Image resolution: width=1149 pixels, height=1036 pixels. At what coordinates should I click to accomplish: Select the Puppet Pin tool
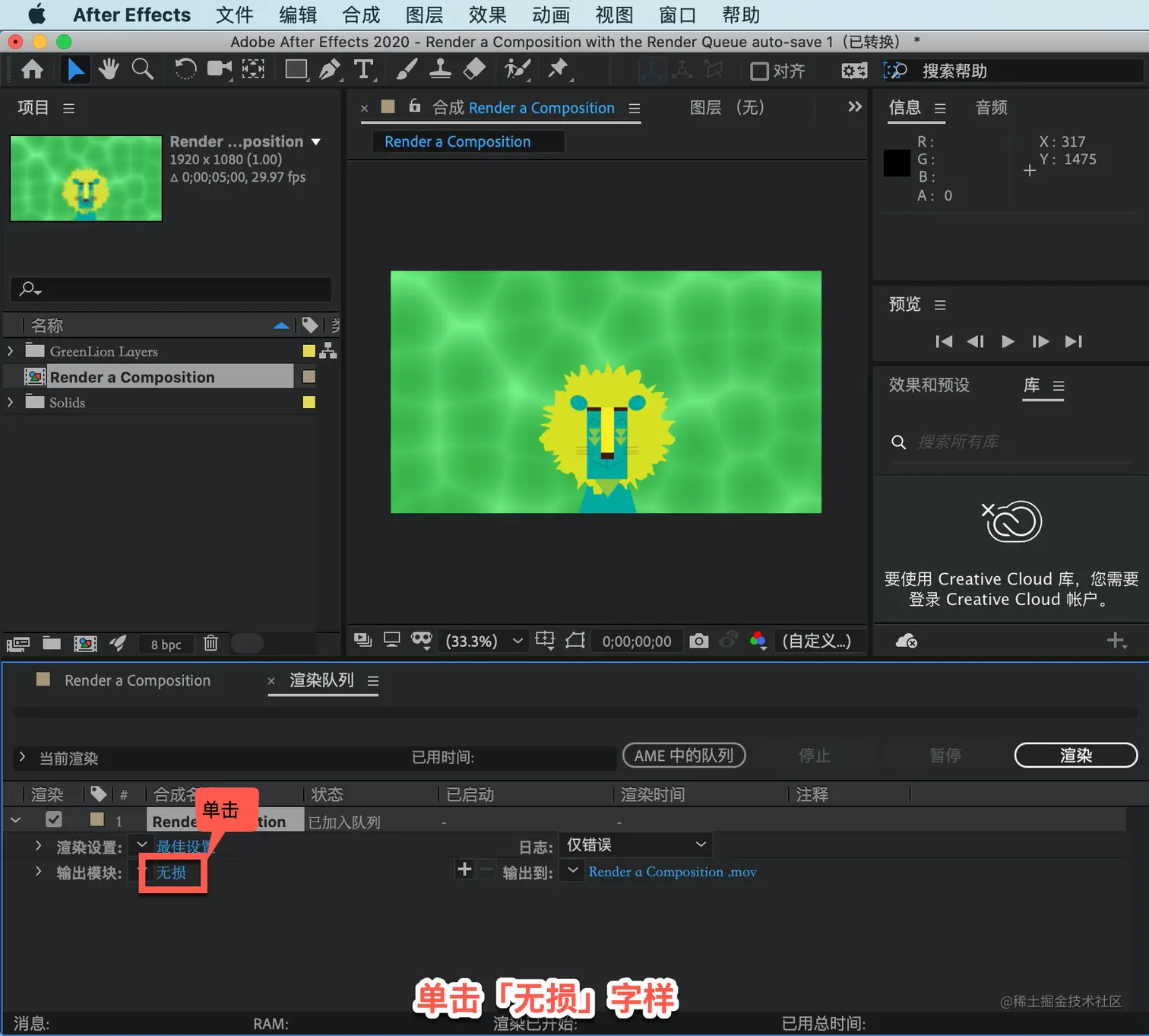point(559,69)
